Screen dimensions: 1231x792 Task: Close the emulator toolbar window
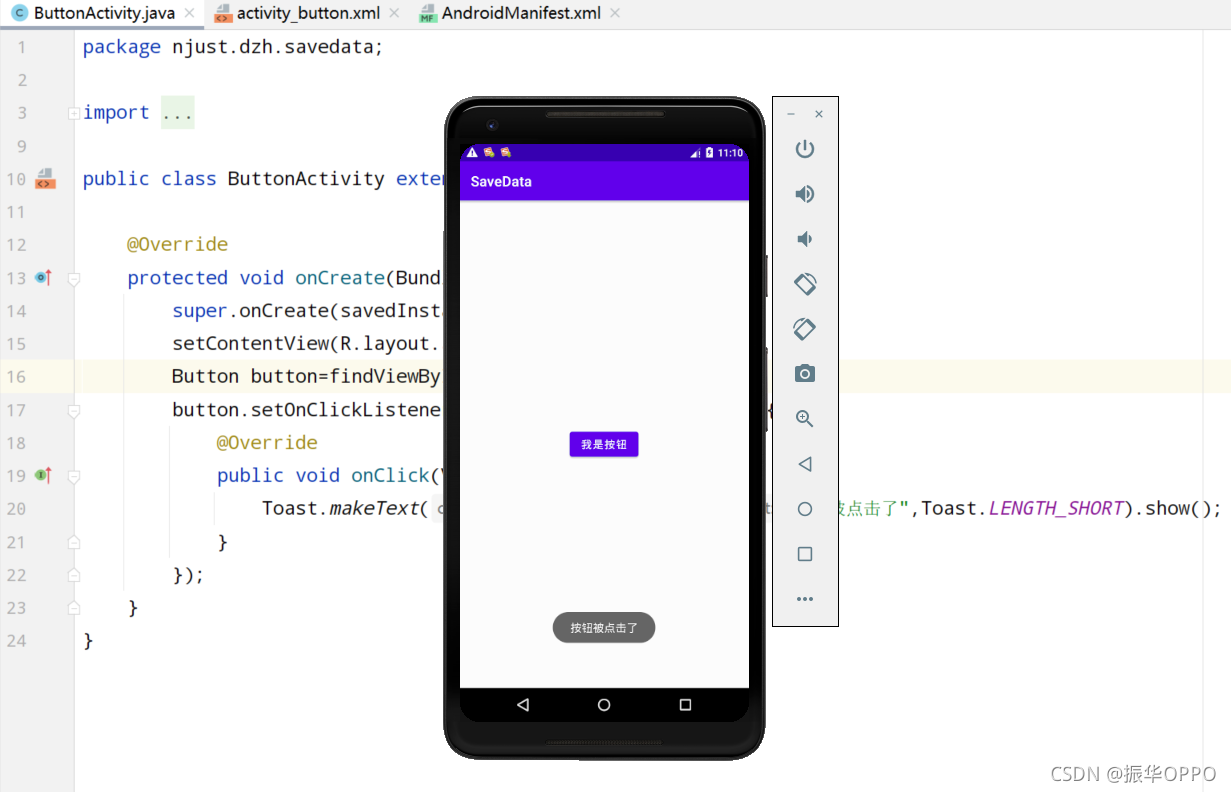click(819, 114)
